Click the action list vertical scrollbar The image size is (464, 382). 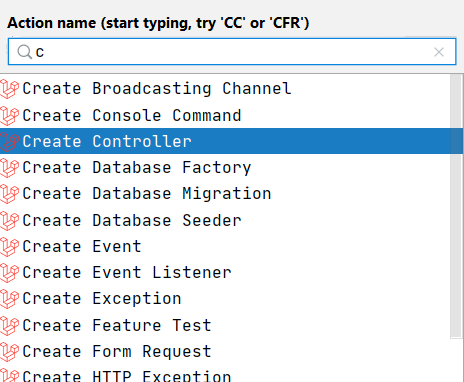coord(456,206)
